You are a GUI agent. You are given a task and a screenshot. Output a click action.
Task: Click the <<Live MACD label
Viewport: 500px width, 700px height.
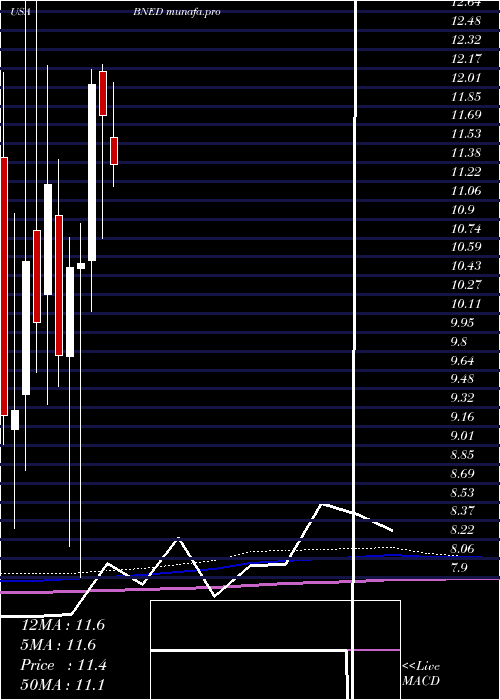point(421,674)
